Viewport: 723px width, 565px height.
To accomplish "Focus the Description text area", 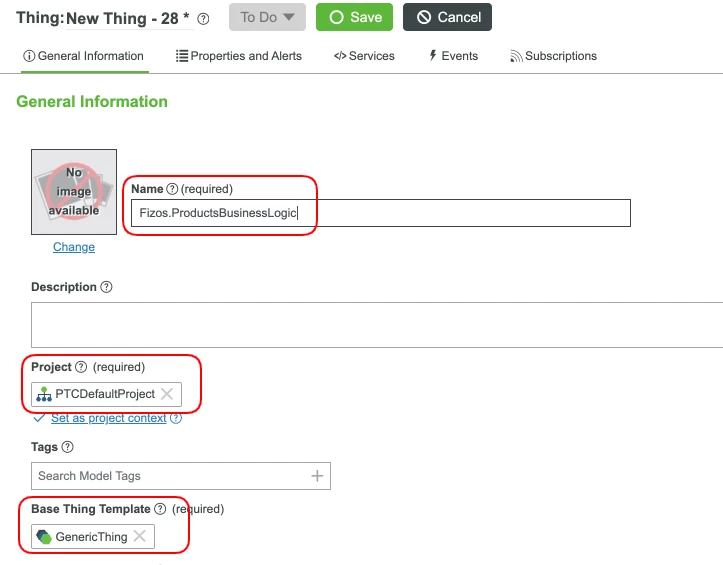I will (x=377, y=325).
